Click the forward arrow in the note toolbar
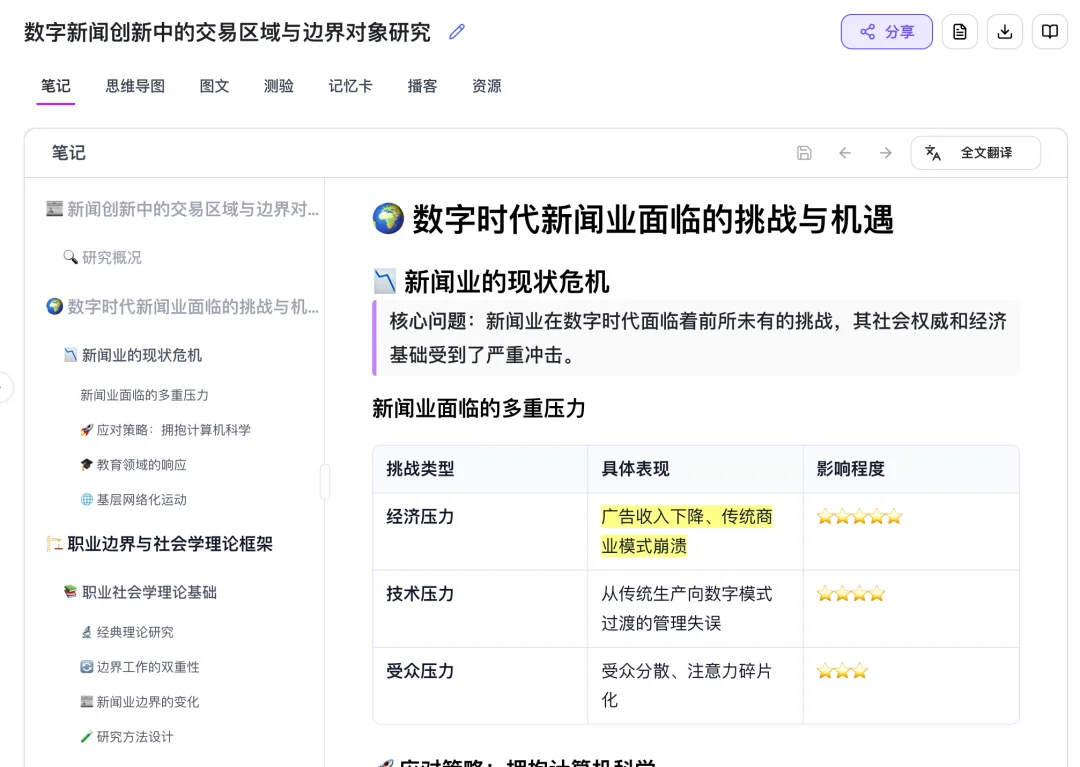Screen dimensions: 1080x767 coord(885,152)
